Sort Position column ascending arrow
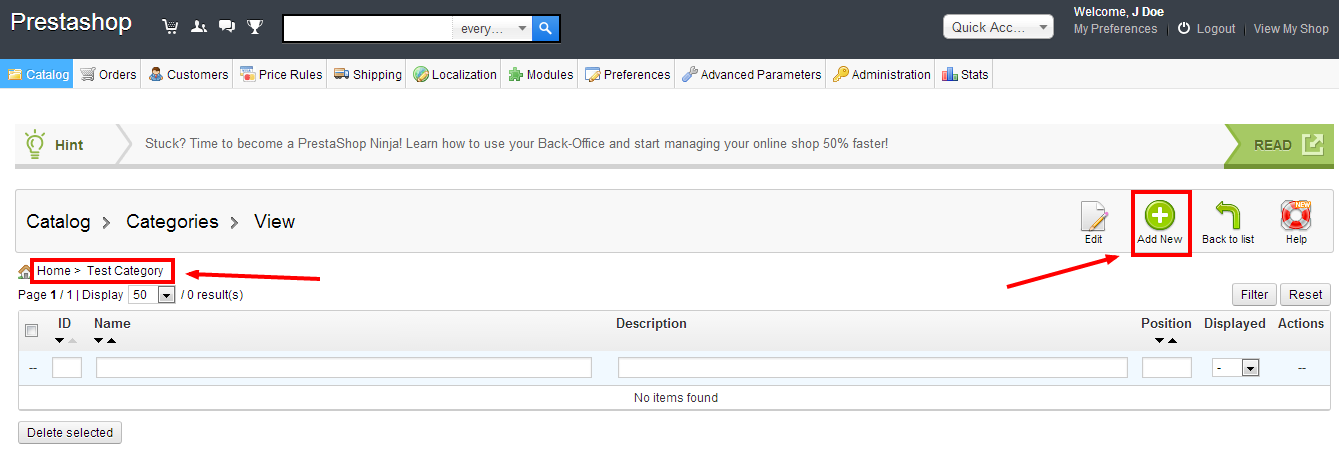Viewport: 1339px width, 452px height. click(1172, 341)
